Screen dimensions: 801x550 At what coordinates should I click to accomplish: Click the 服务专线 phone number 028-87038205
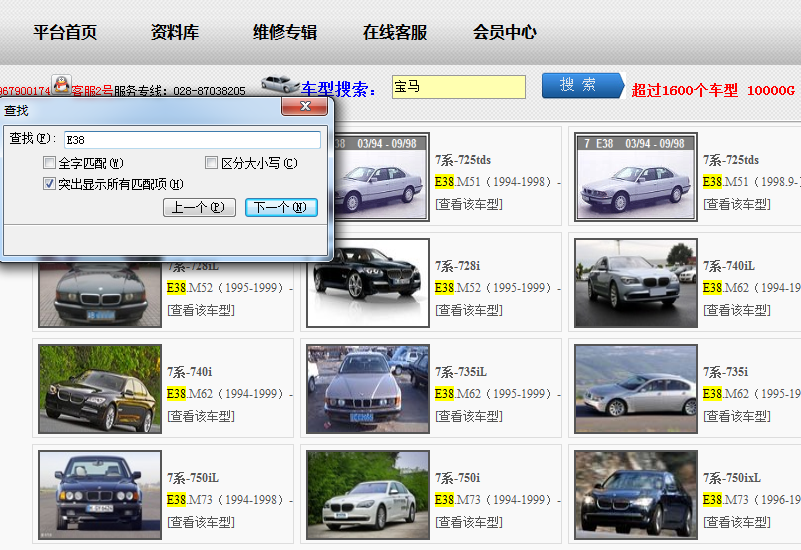click(209, 91)
